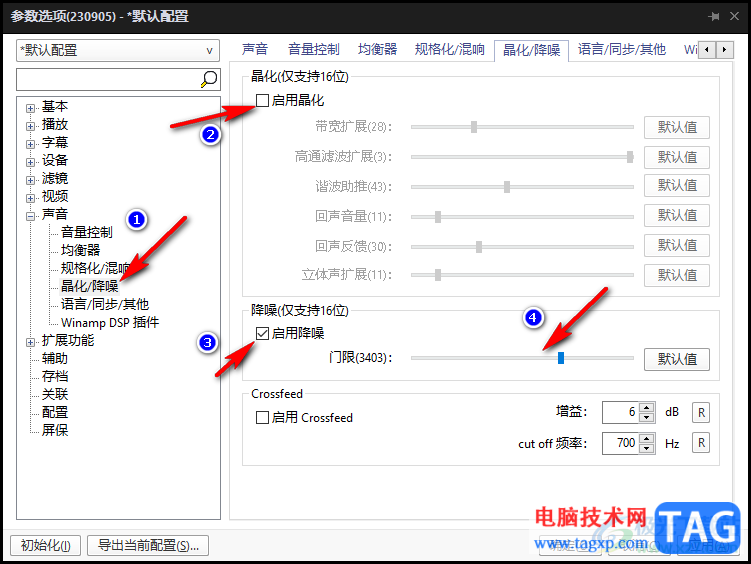Collapse the 声音 tree node

pos(31,216)
